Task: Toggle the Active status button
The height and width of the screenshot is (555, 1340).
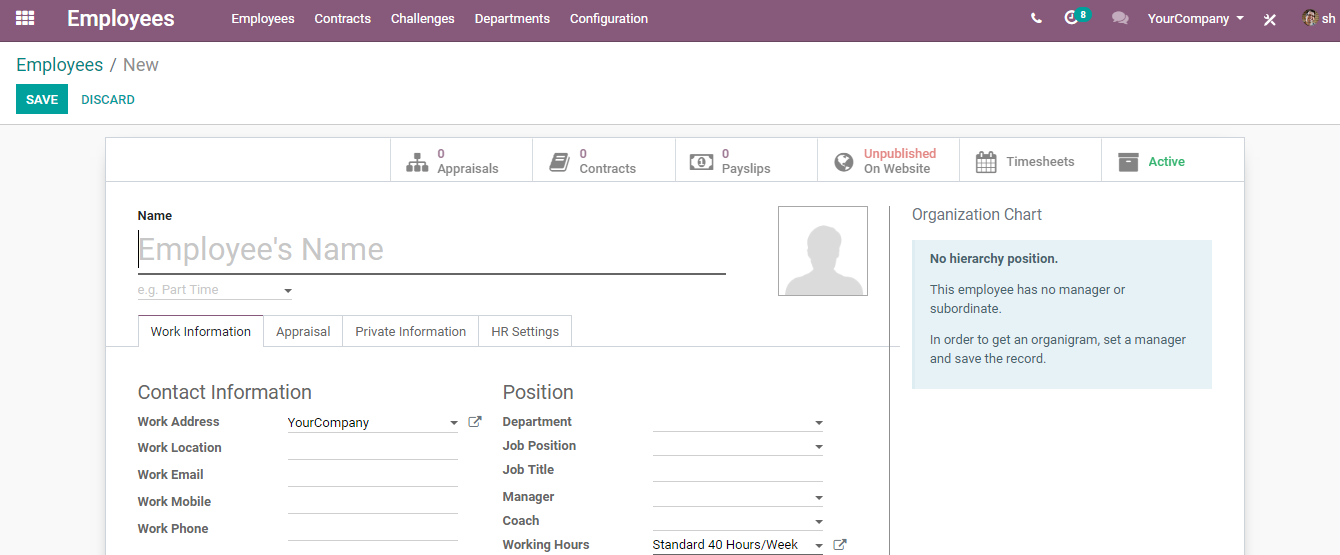Action: pos(1172,161)
